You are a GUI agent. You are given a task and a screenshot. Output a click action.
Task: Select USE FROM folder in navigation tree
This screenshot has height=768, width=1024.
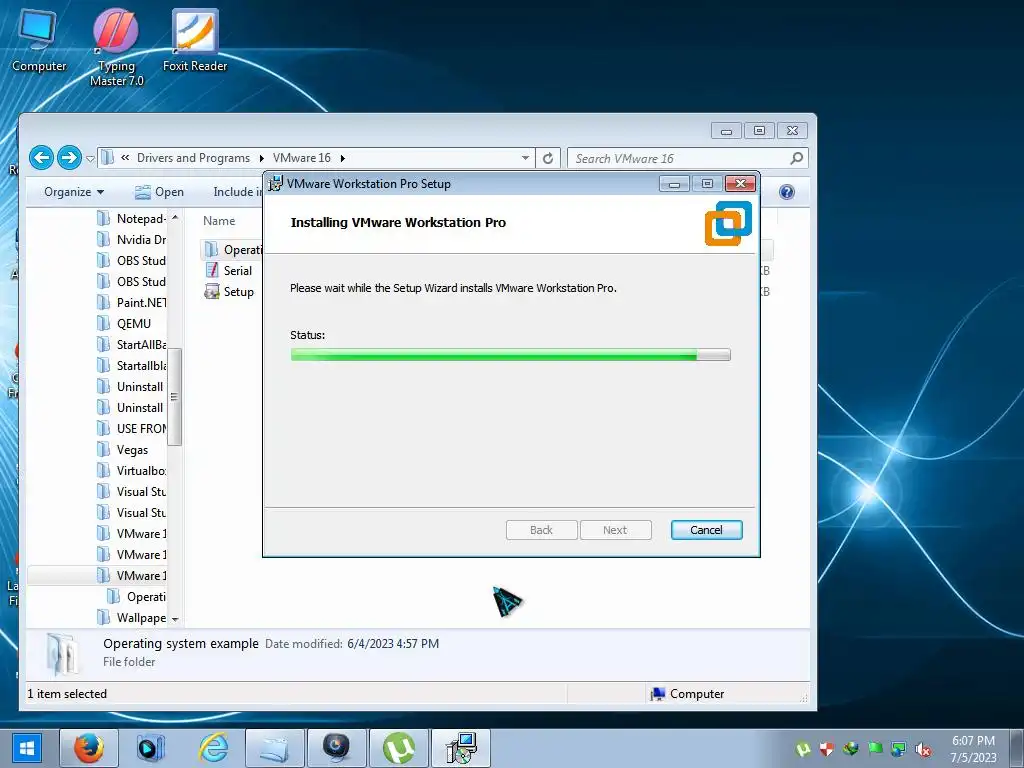tap(131, 428)
